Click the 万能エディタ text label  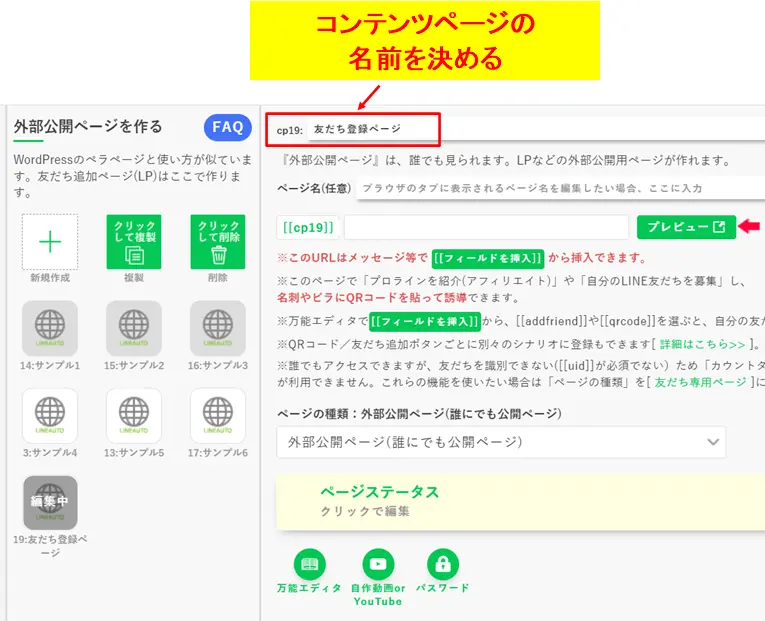pyautogui.click(x=309, y=588)
